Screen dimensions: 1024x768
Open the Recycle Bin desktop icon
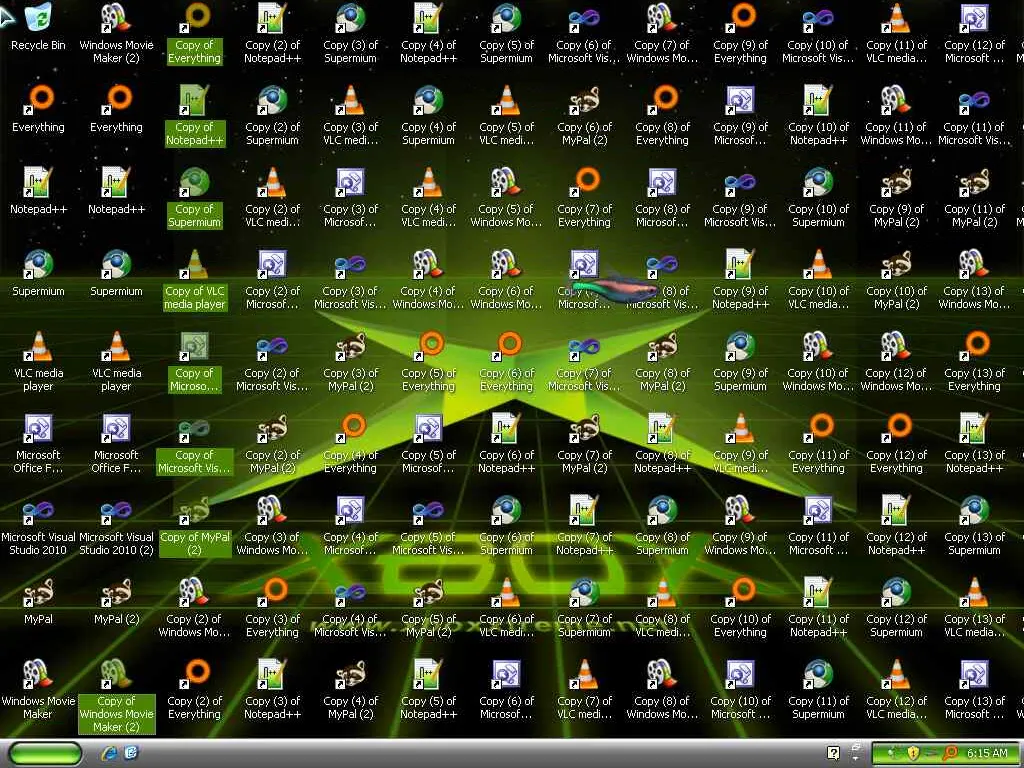pyautogui.click(x=38, y=28)
